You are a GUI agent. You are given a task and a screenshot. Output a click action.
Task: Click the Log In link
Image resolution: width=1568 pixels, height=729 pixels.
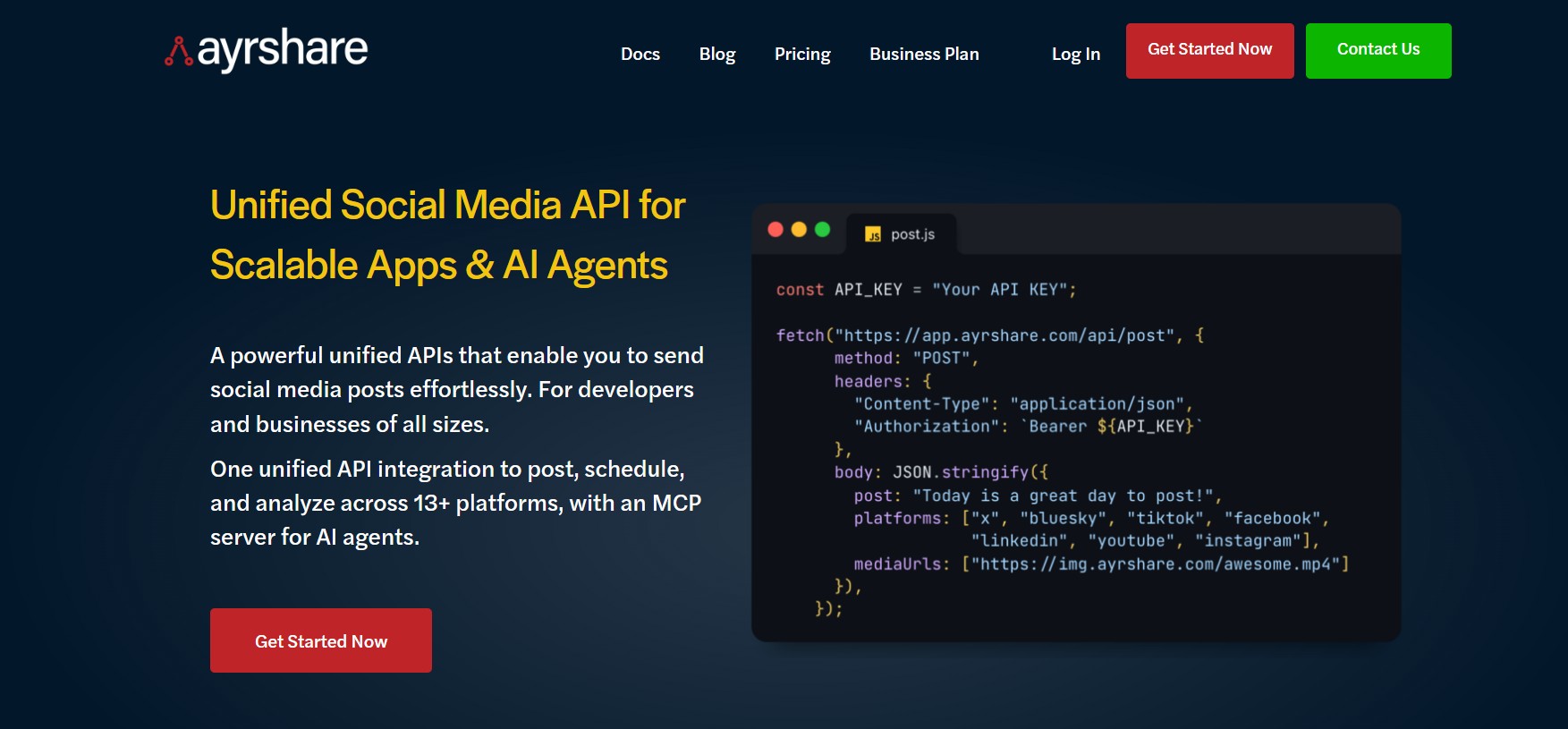(1076, 55)
